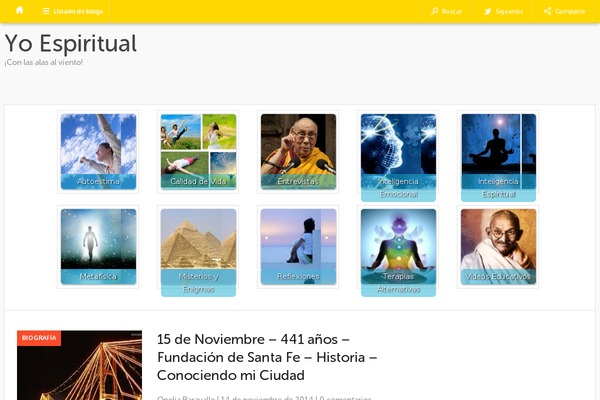Open the Compartir share menu
Screen dimensions: 600x400
pos(565,11)
